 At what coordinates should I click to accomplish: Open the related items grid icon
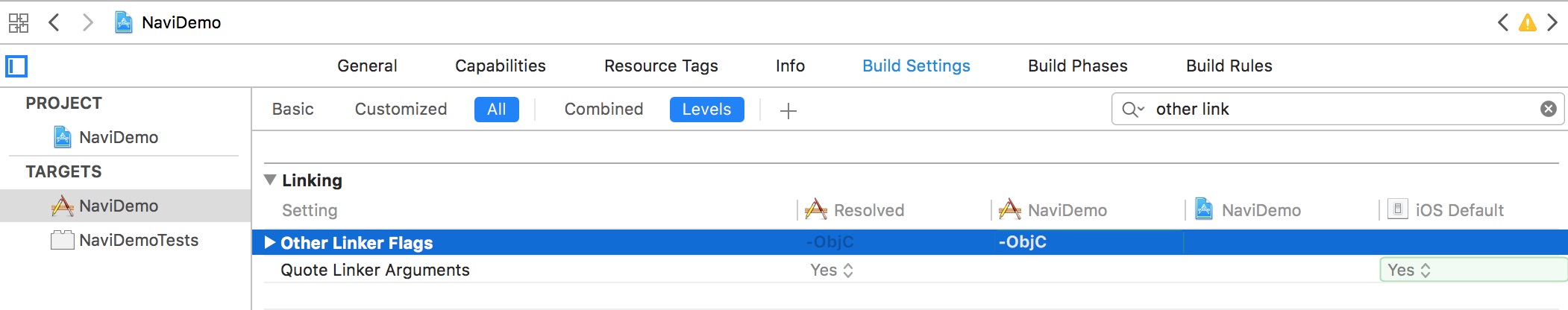coord(19,23)
